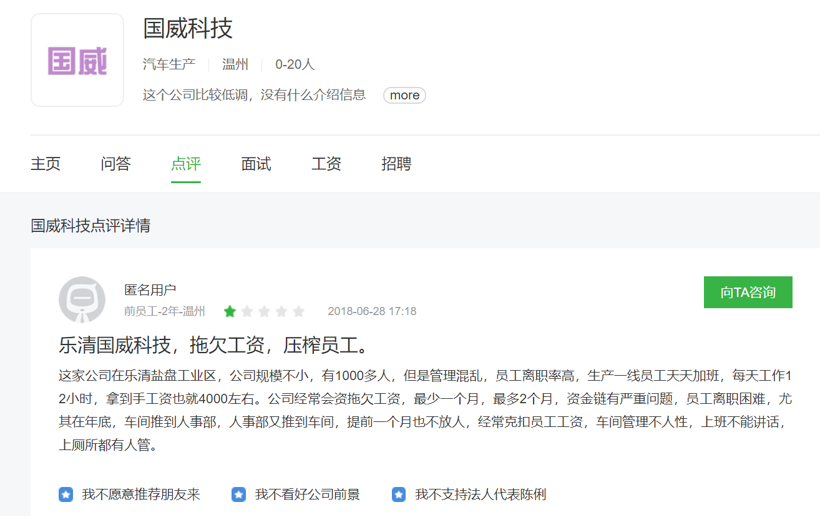Switch to the 问答 tab

(x=116, y=164)
